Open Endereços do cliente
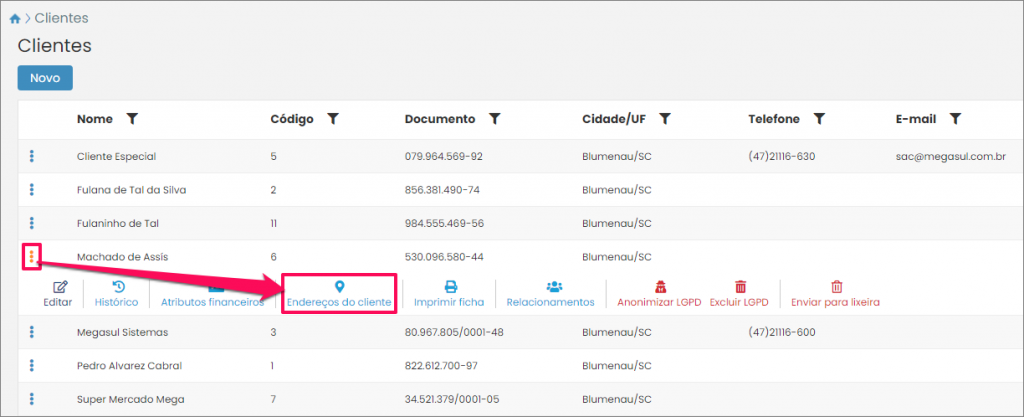 coord(339,293)
